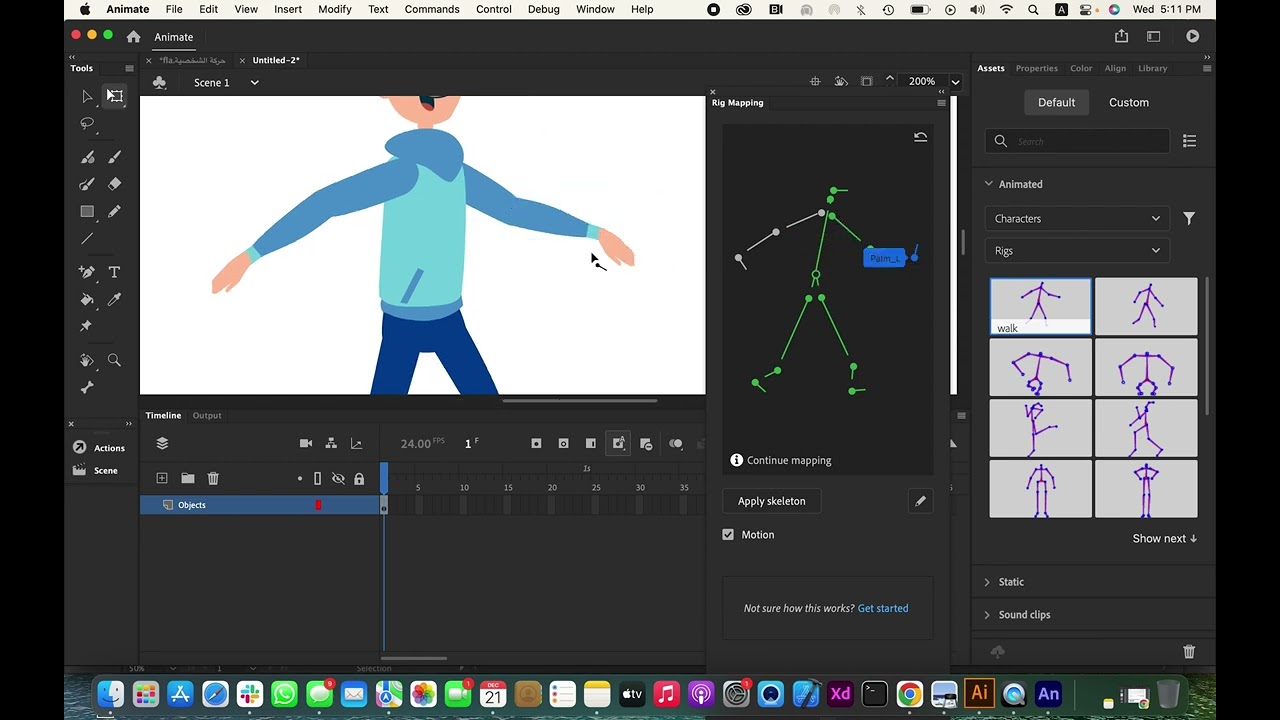Show parenting view in timeline
The width and height of the screenshot is (1280, 720).
(331, 443)
